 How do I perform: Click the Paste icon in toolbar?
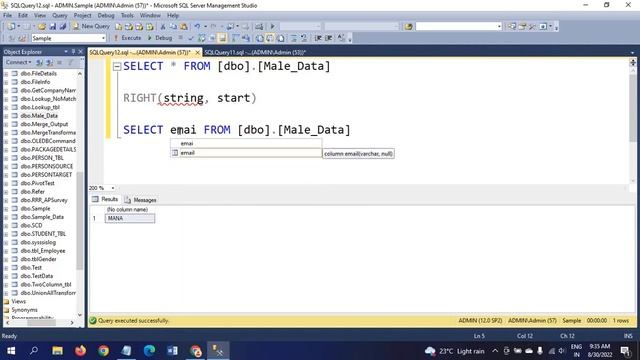[x=184, y=27]
